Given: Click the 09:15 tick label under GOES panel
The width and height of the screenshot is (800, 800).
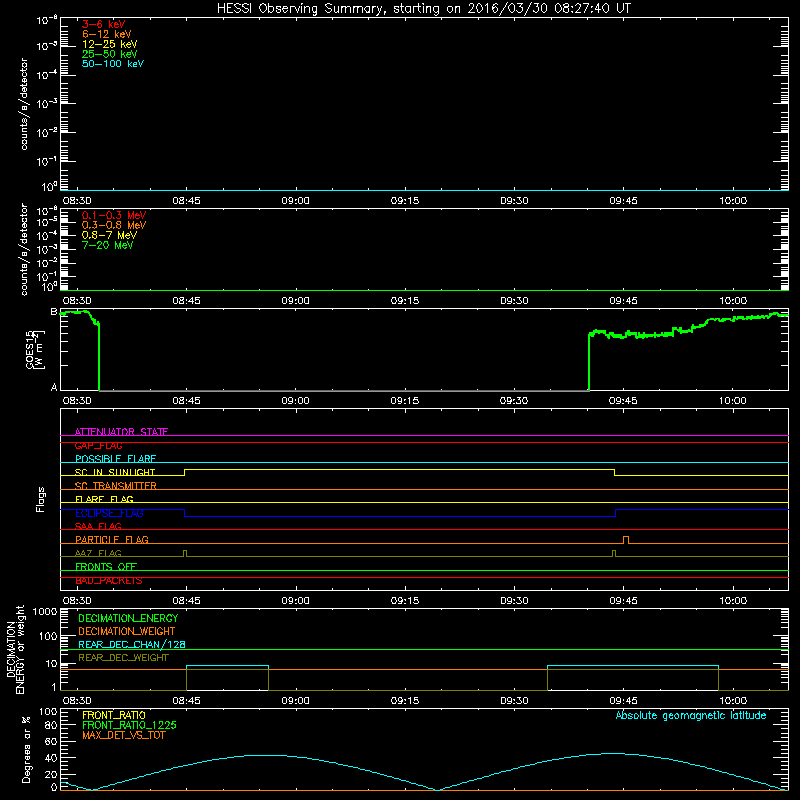Looking at the screenshot, I should [405, 400].
